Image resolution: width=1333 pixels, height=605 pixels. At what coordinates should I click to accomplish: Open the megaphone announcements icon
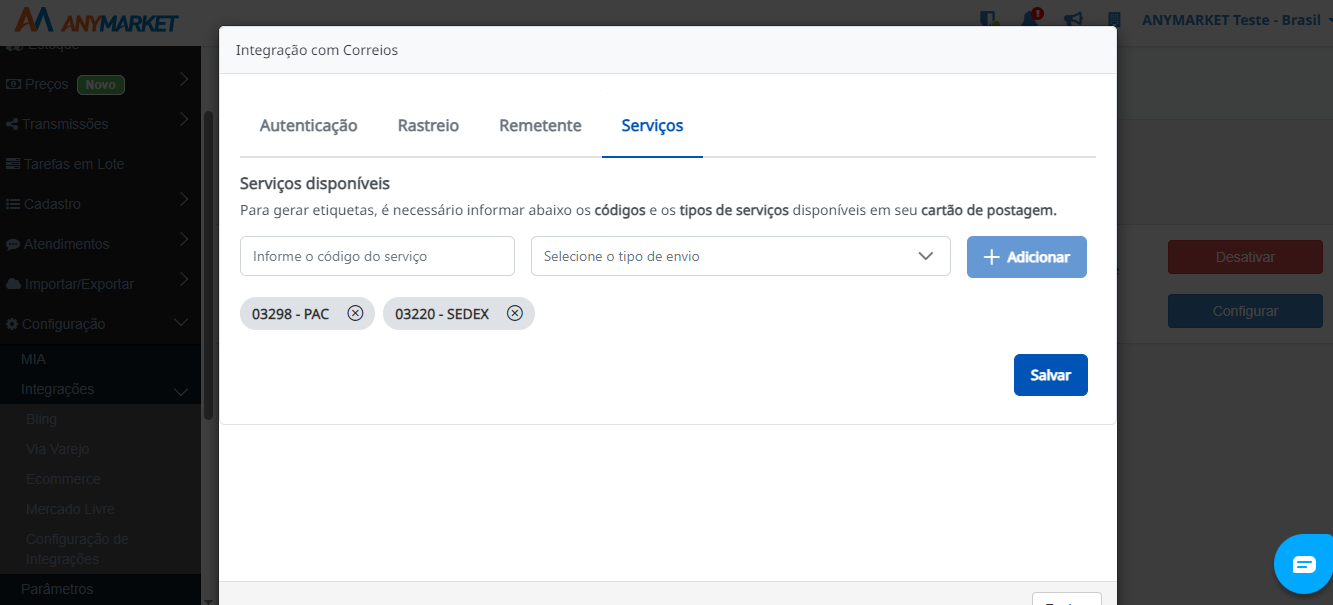point(1073,19)
